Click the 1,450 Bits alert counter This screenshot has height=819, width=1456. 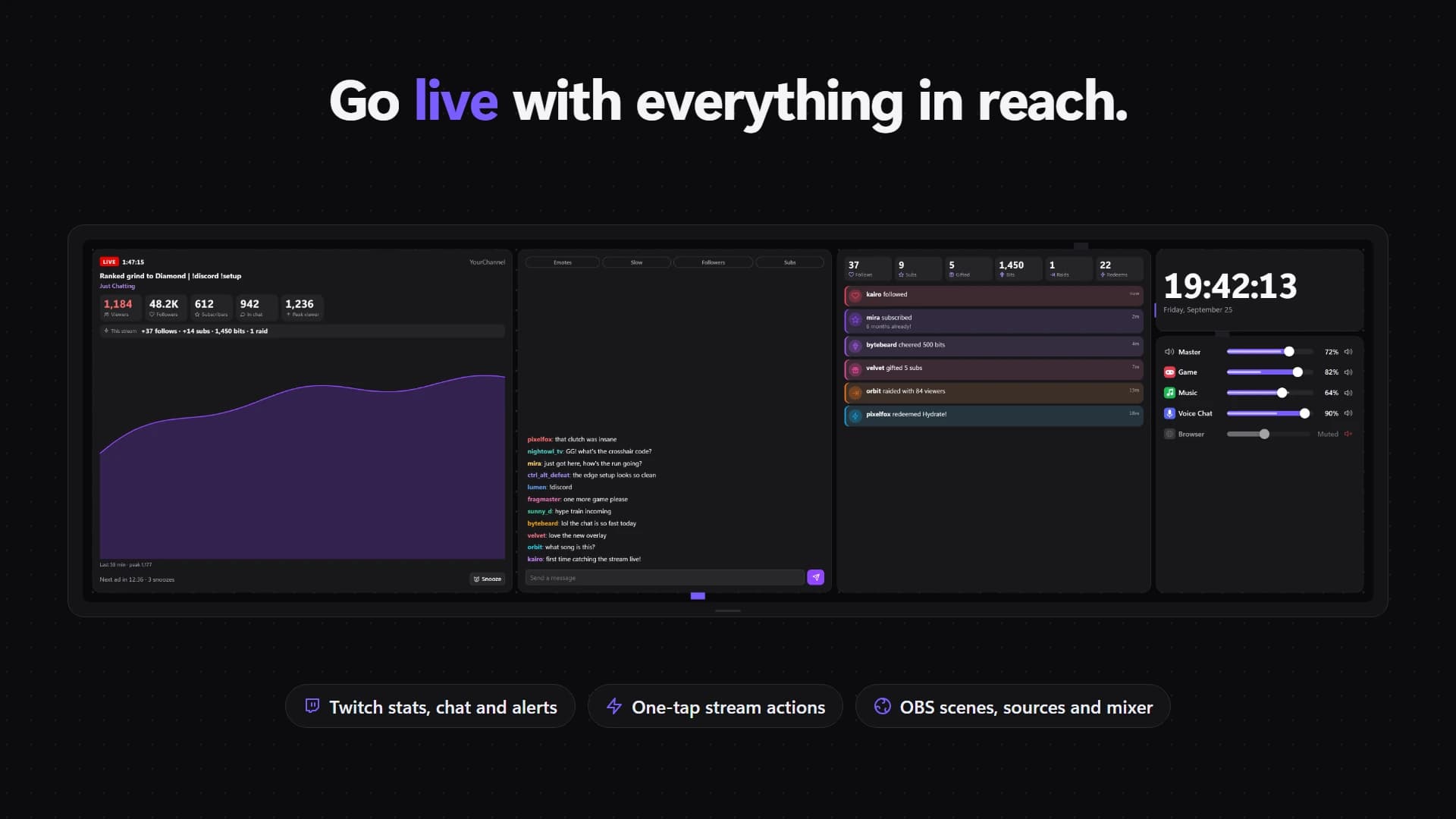click(x=1017, y=268)
